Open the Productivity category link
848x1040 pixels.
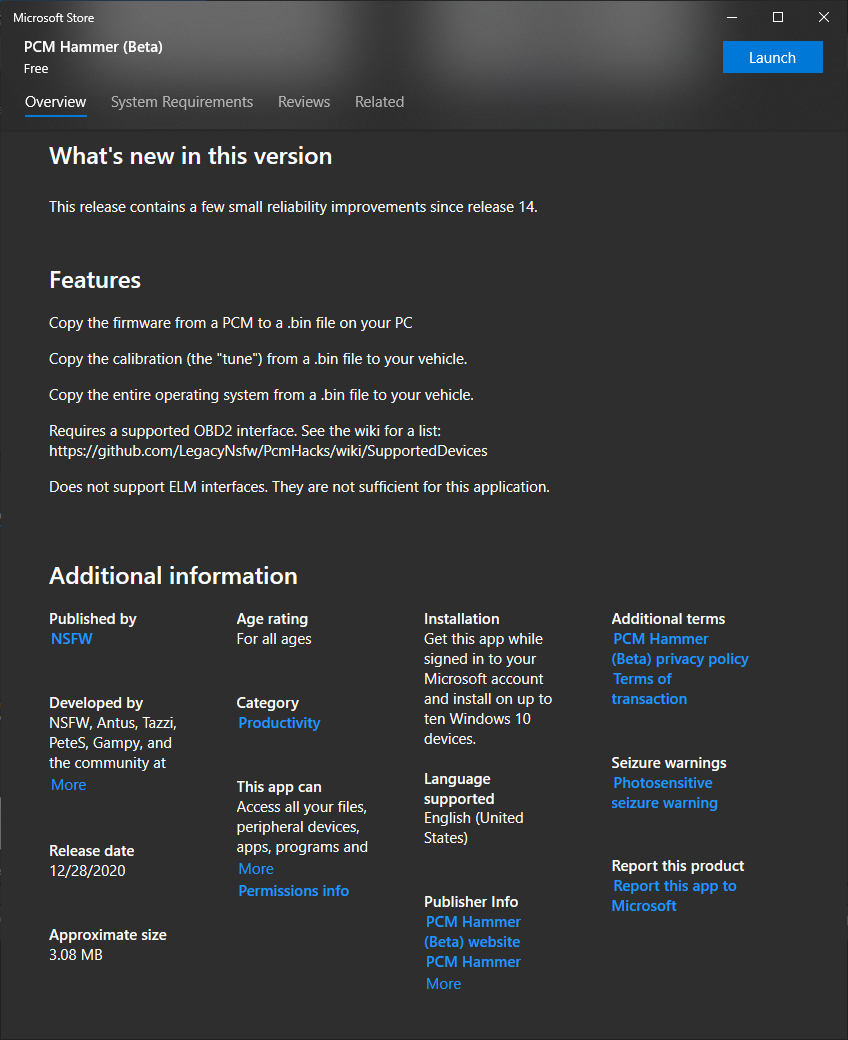pyautogui.click(x=278, y=722)
